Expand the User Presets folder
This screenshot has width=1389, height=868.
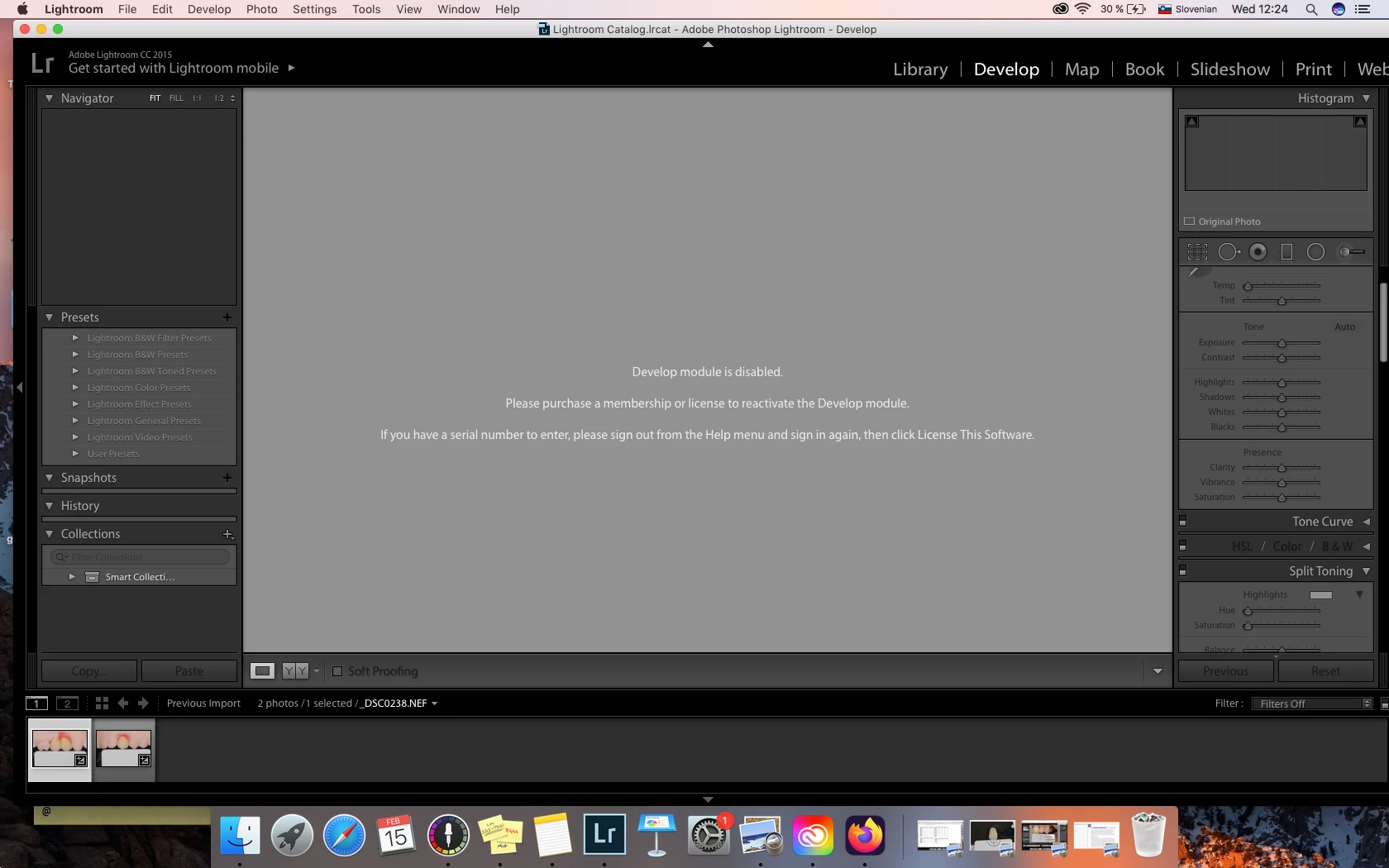[75, 454]
